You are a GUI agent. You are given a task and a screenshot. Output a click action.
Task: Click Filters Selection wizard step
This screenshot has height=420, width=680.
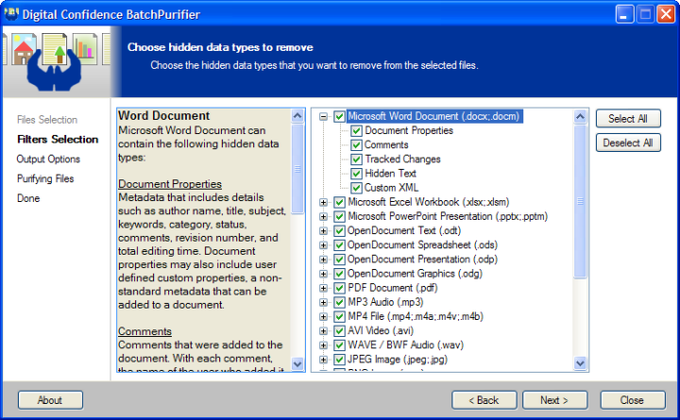(x=58, y=139)
